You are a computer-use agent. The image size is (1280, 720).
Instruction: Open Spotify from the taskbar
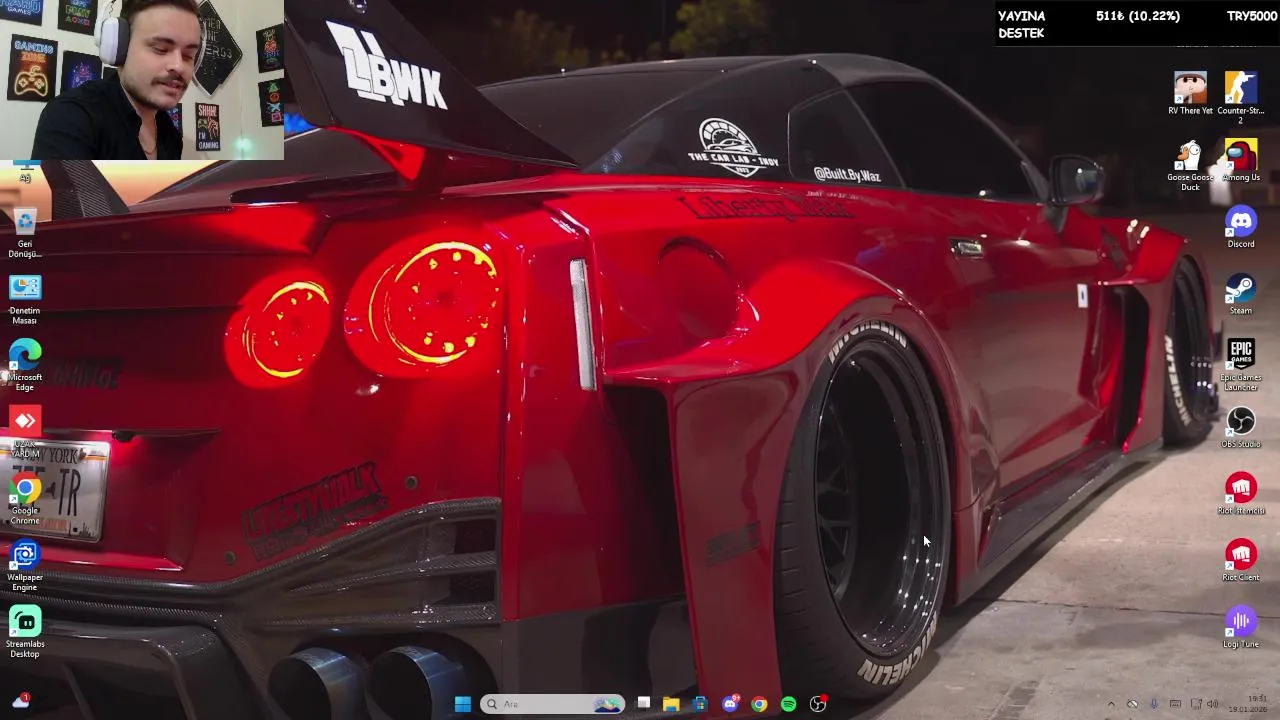pyautogui.click(x=788, y=704)
